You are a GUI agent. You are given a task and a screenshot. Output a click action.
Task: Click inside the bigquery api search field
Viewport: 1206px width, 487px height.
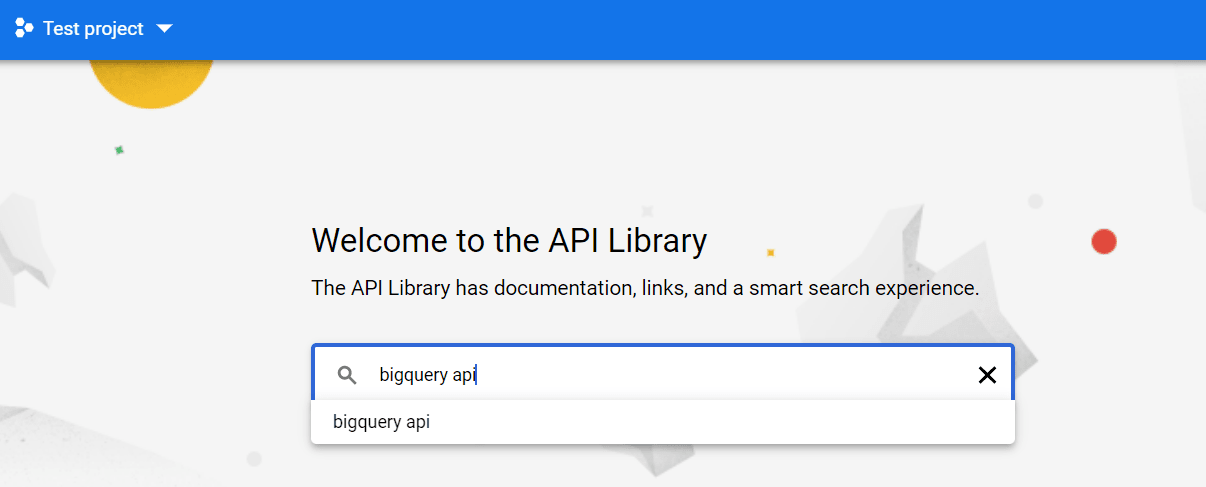662,375
